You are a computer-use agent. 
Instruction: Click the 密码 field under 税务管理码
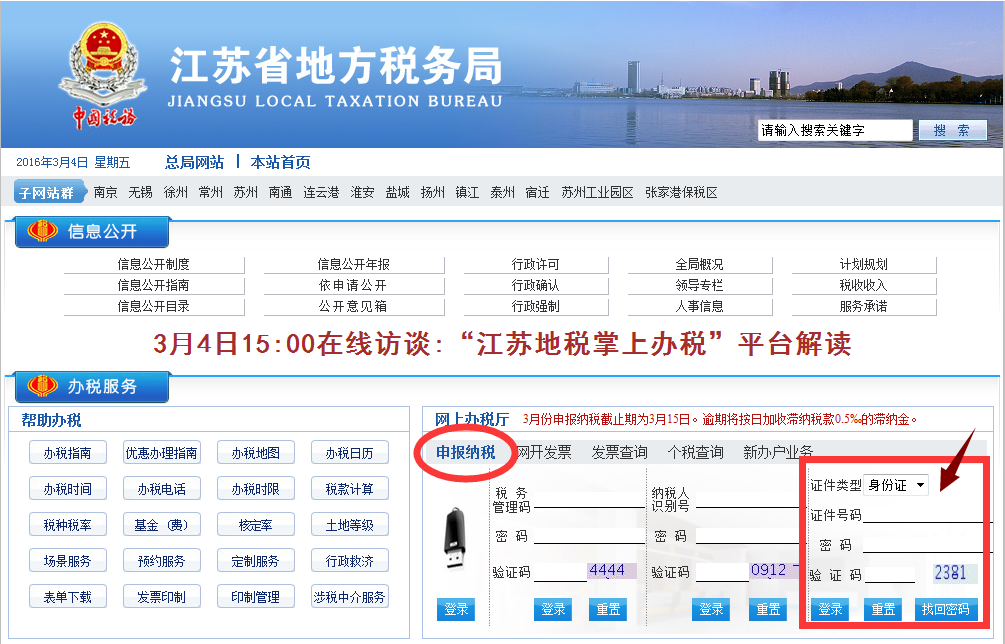click(589, 536)
